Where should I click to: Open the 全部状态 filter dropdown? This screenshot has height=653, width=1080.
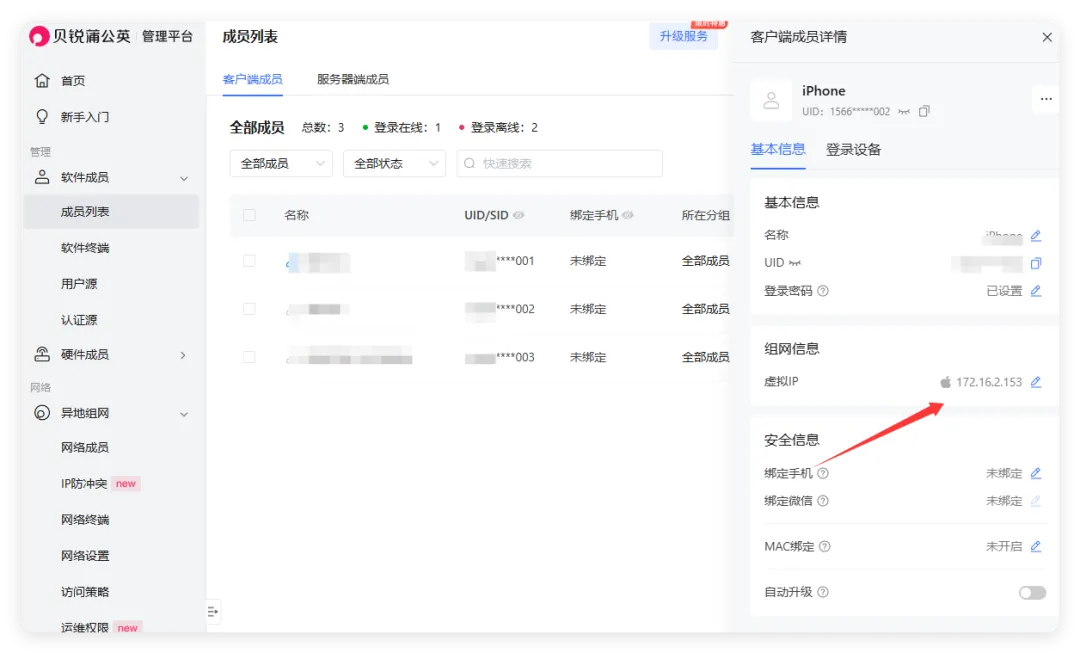pyautogui.click(x=394, y=163)
